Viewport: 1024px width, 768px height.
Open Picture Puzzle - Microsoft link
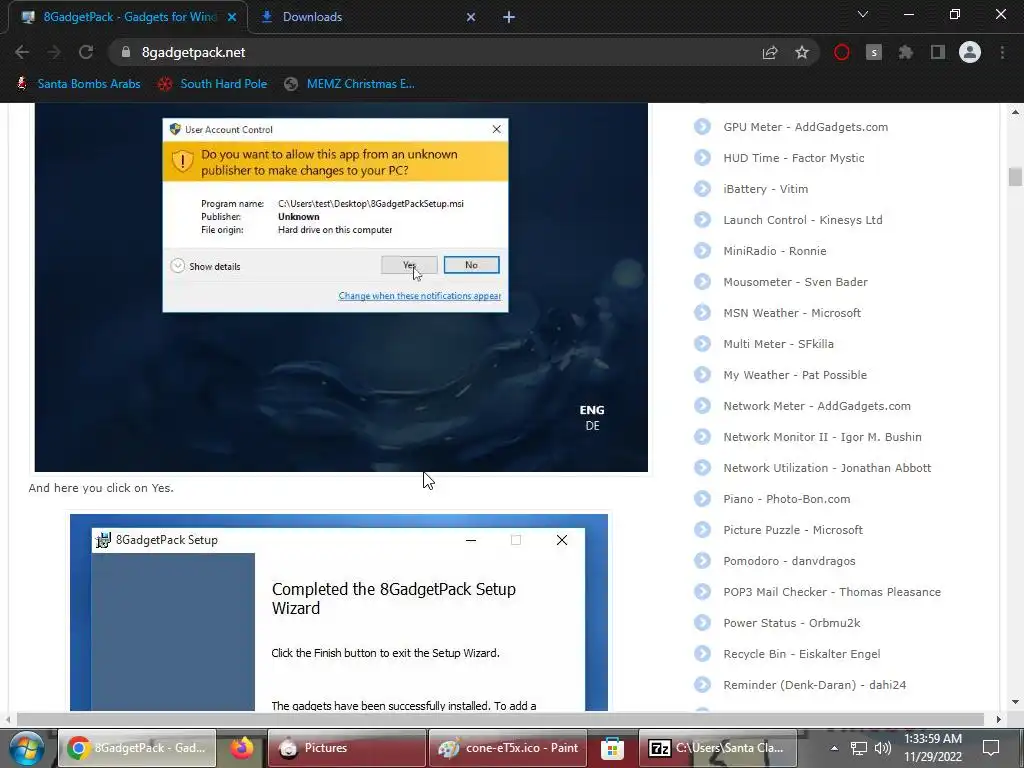pos(793,530)
